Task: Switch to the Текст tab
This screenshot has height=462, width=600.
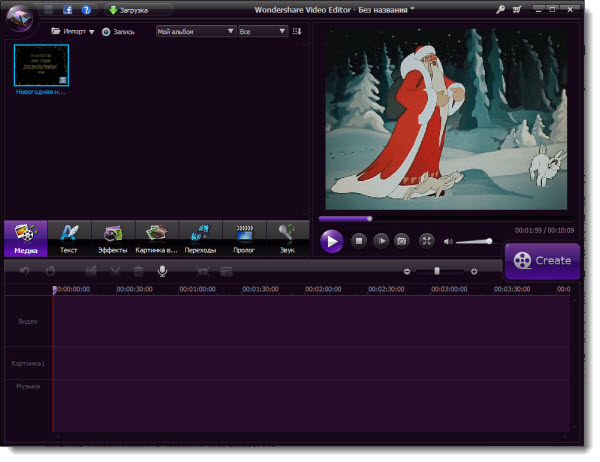Action: [69, 239]
